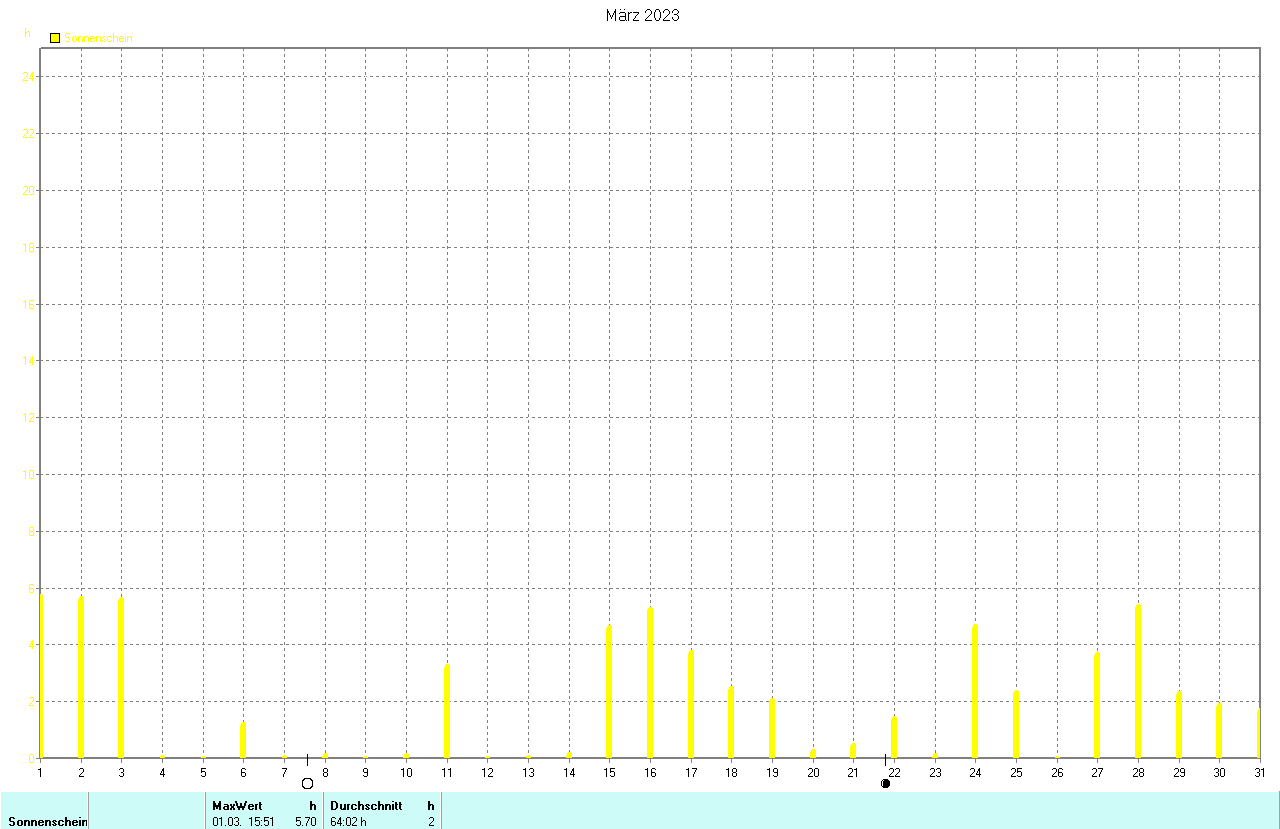Click x-axis day label 12
The width and height of the screenshot is (1280, 829).
click(487, 772)
